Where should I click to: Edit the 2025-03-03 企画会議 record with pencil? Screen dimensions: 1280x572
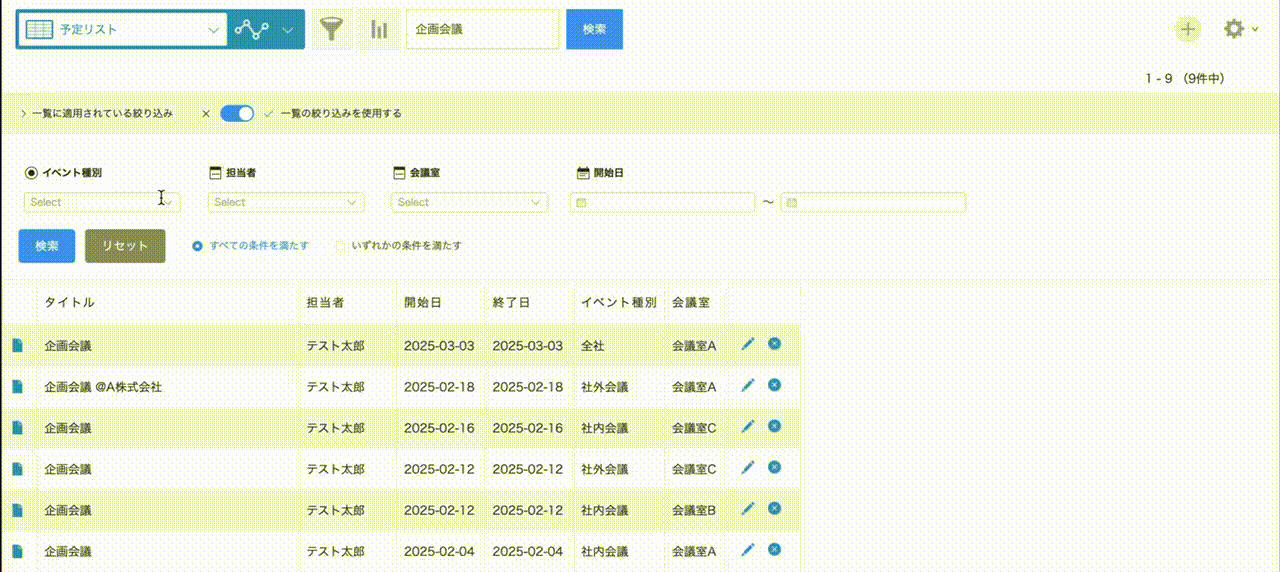pyautogui.click(x=747, y=344)
